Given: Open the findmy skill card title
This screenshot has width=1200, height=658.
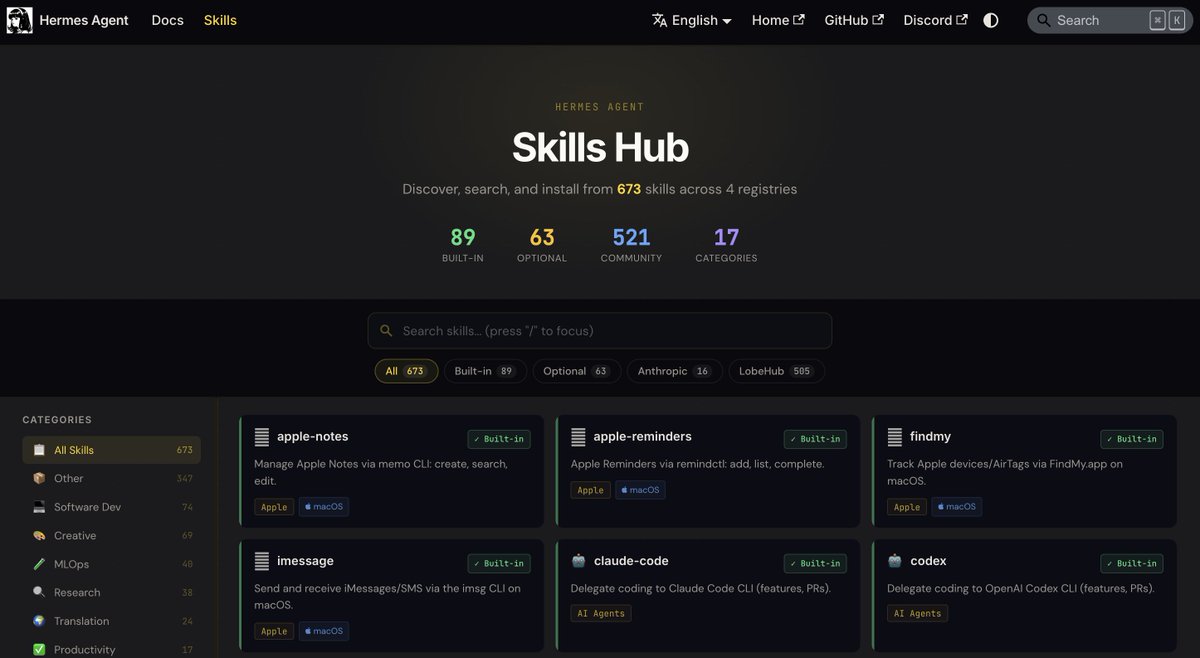Looking at the screenshot, I should 930,437.
